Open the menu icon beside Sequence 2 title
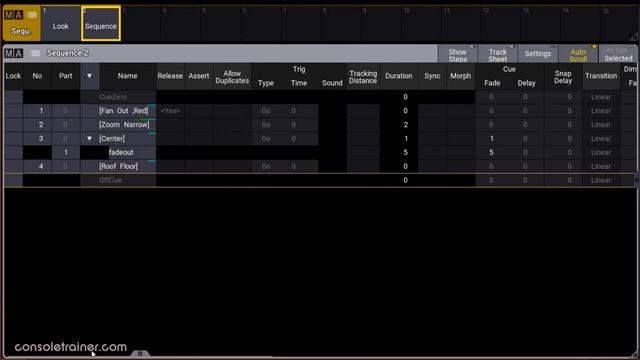The height and width of the screenshot is (360, 640). tap(36, 53)
